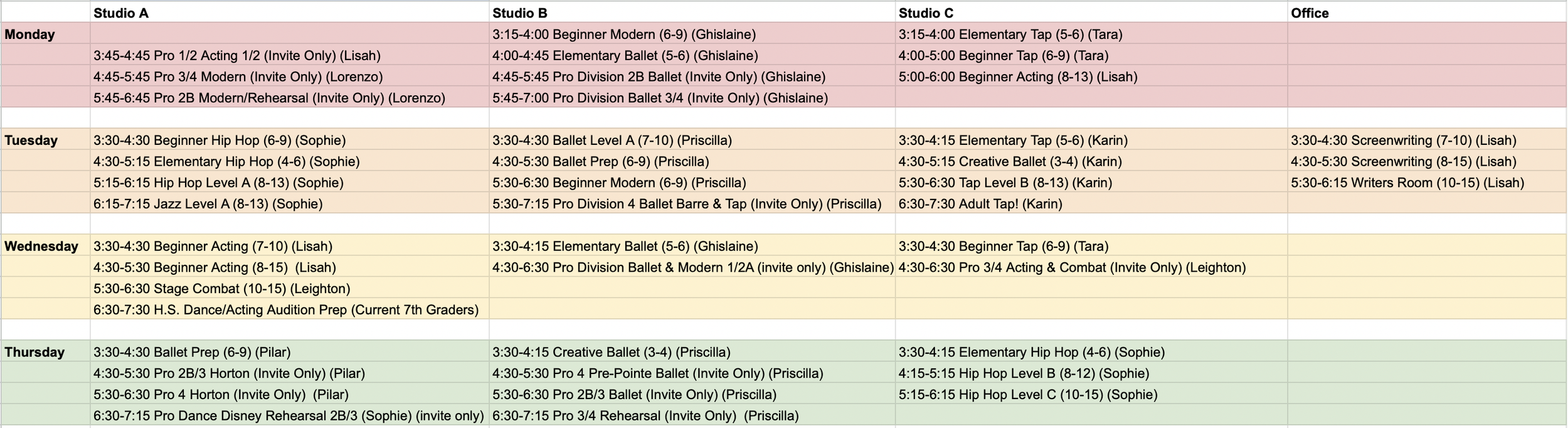Select Jazz Level A (8-13) cell
This screenshot has height=428, width=1568.
tap(289, 204)
